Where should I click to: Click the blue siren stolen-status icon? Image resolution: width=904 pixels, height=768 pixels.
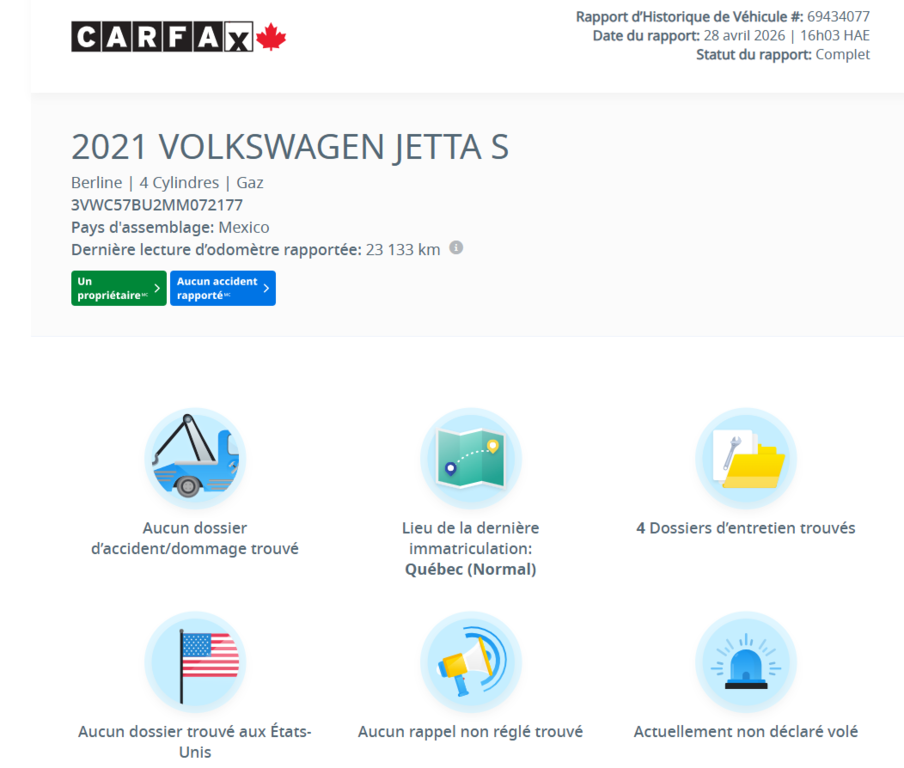coord(746,662)
